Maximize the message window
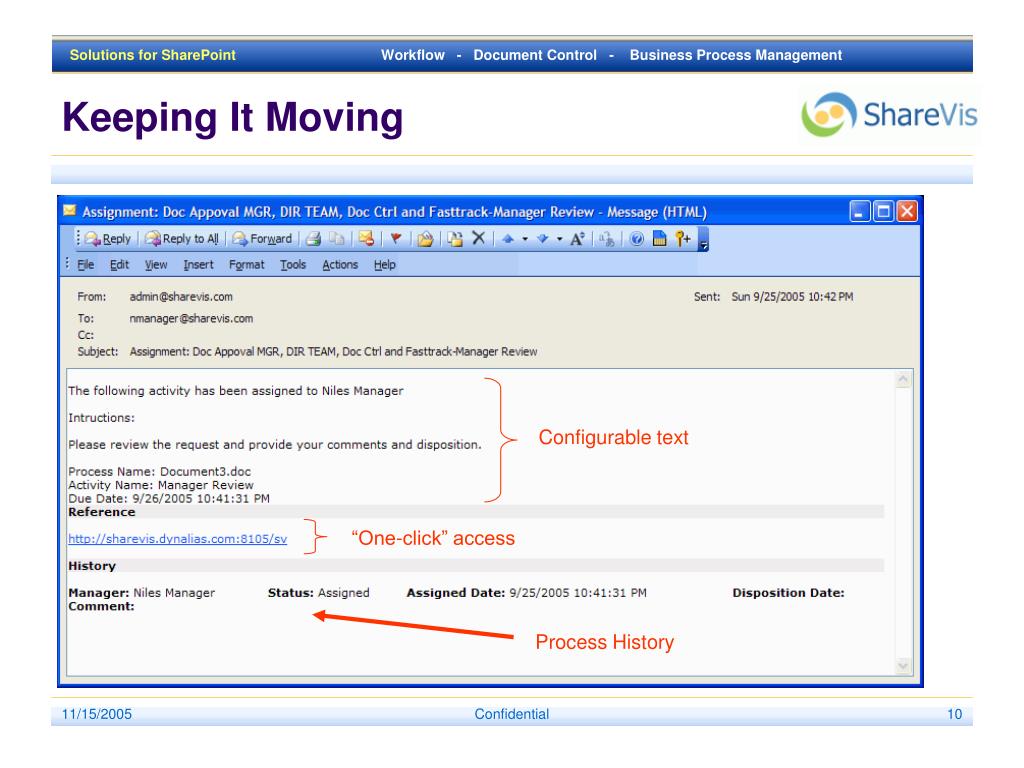Viewport: 1024px width, 768px height. point(883,212)
